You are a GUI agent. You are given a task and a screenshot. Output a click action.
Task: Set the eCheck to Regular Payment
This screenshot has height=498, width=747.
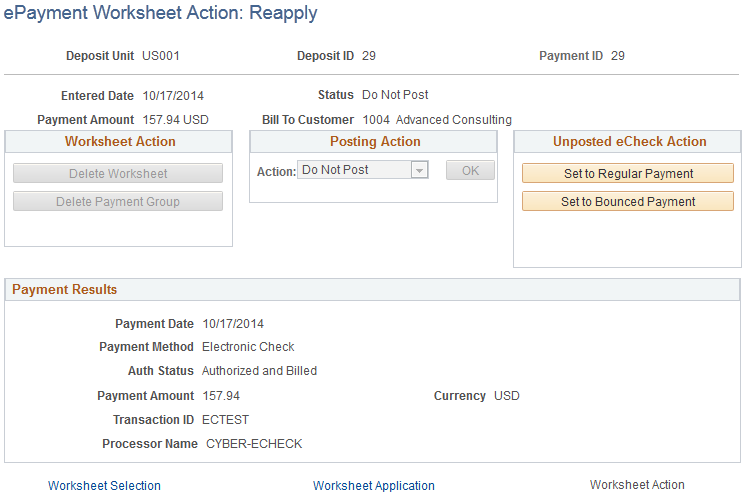click(x=628, y=174)
